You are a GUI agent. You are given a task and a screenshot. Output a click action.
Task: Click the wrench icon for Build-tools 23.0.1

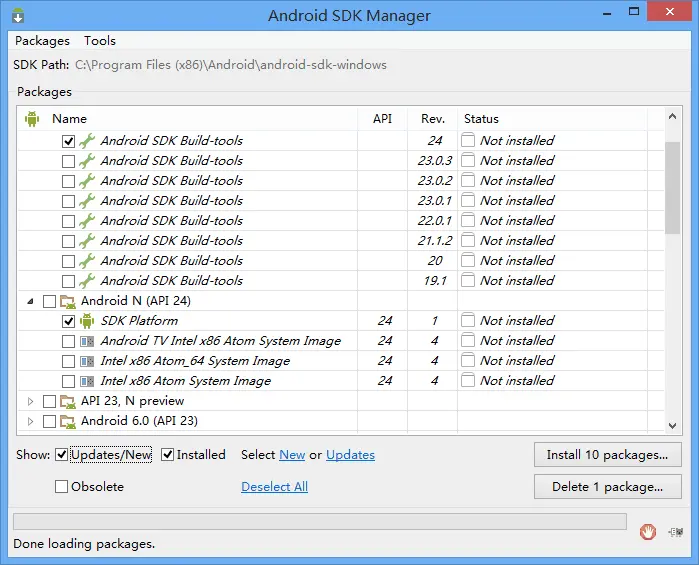coord(87,201)
